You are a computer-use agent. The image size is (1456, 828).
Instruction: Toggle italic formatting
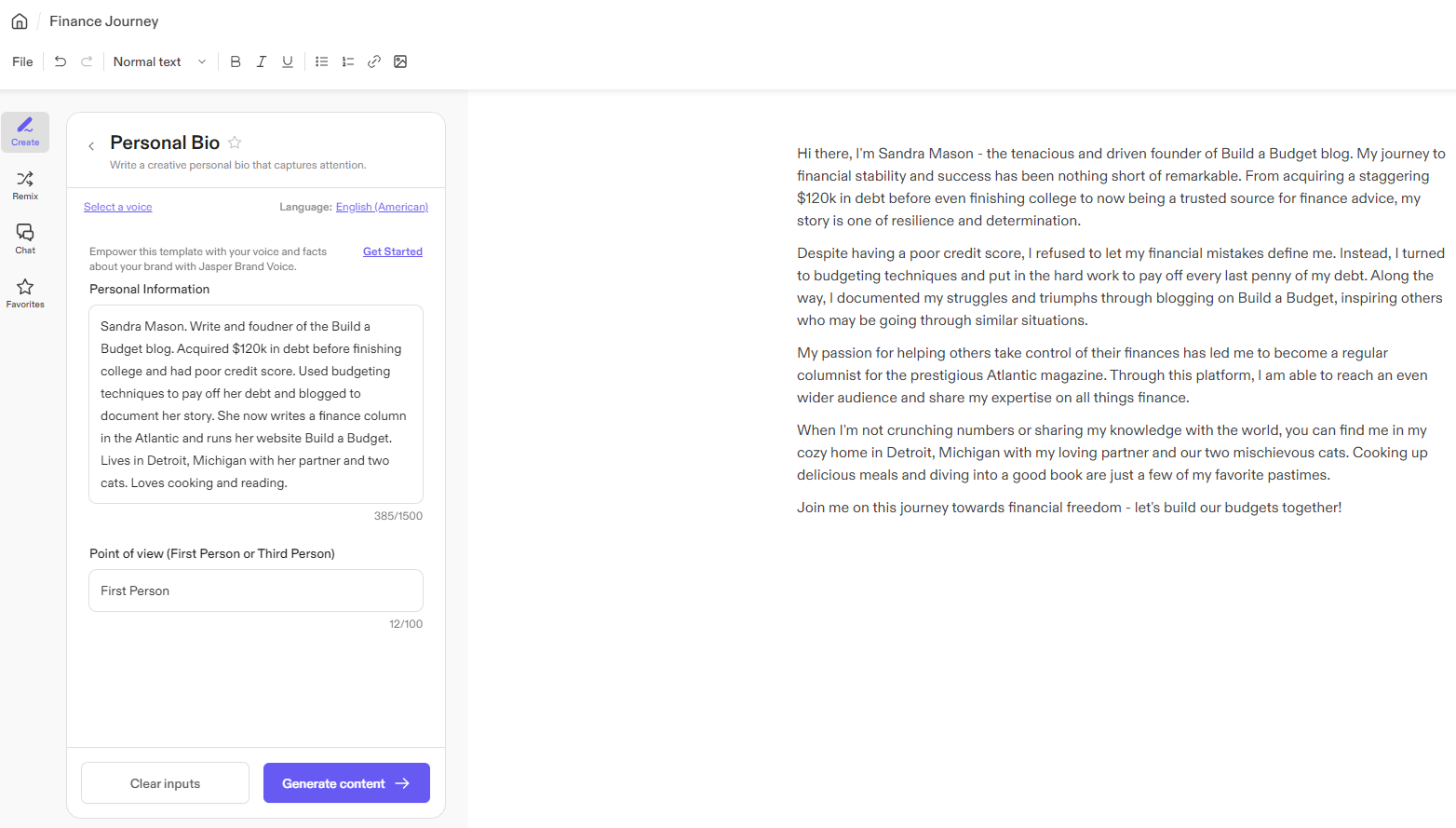[x=262, y=61]
